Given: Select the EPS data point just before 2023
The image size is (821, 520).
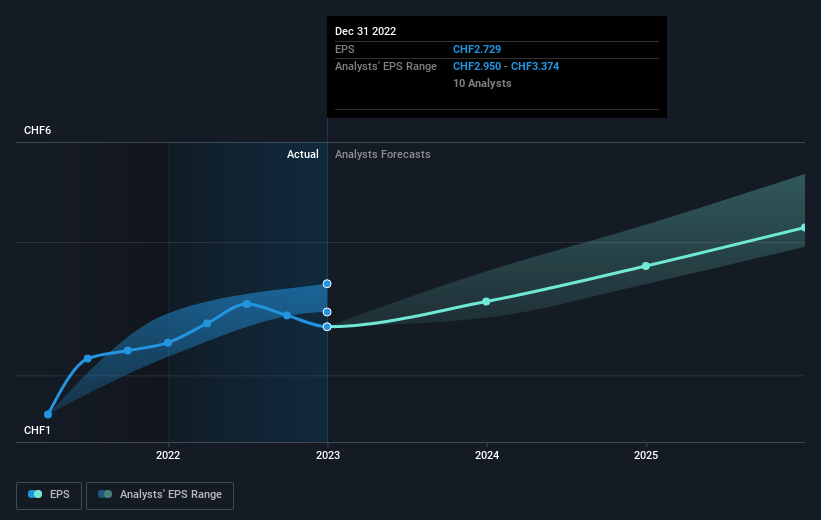Looking at the screenshot, I should (x=287, y=315).
